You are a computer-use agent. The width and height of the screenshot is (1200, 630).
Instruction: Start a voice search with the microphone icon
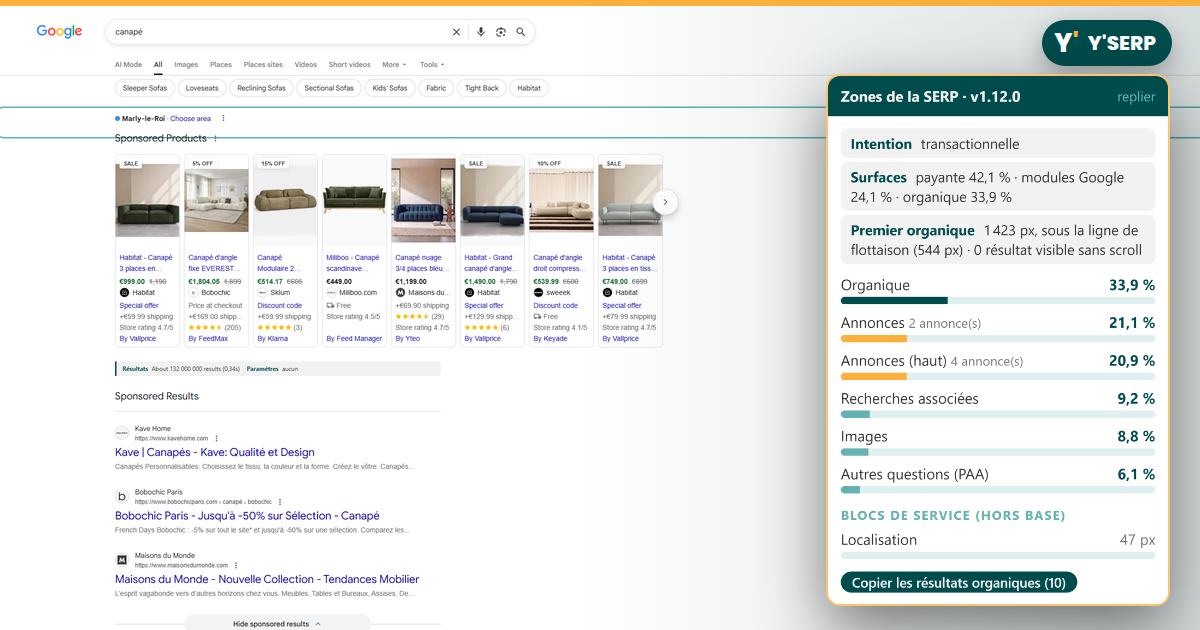(x=481, y=32)
